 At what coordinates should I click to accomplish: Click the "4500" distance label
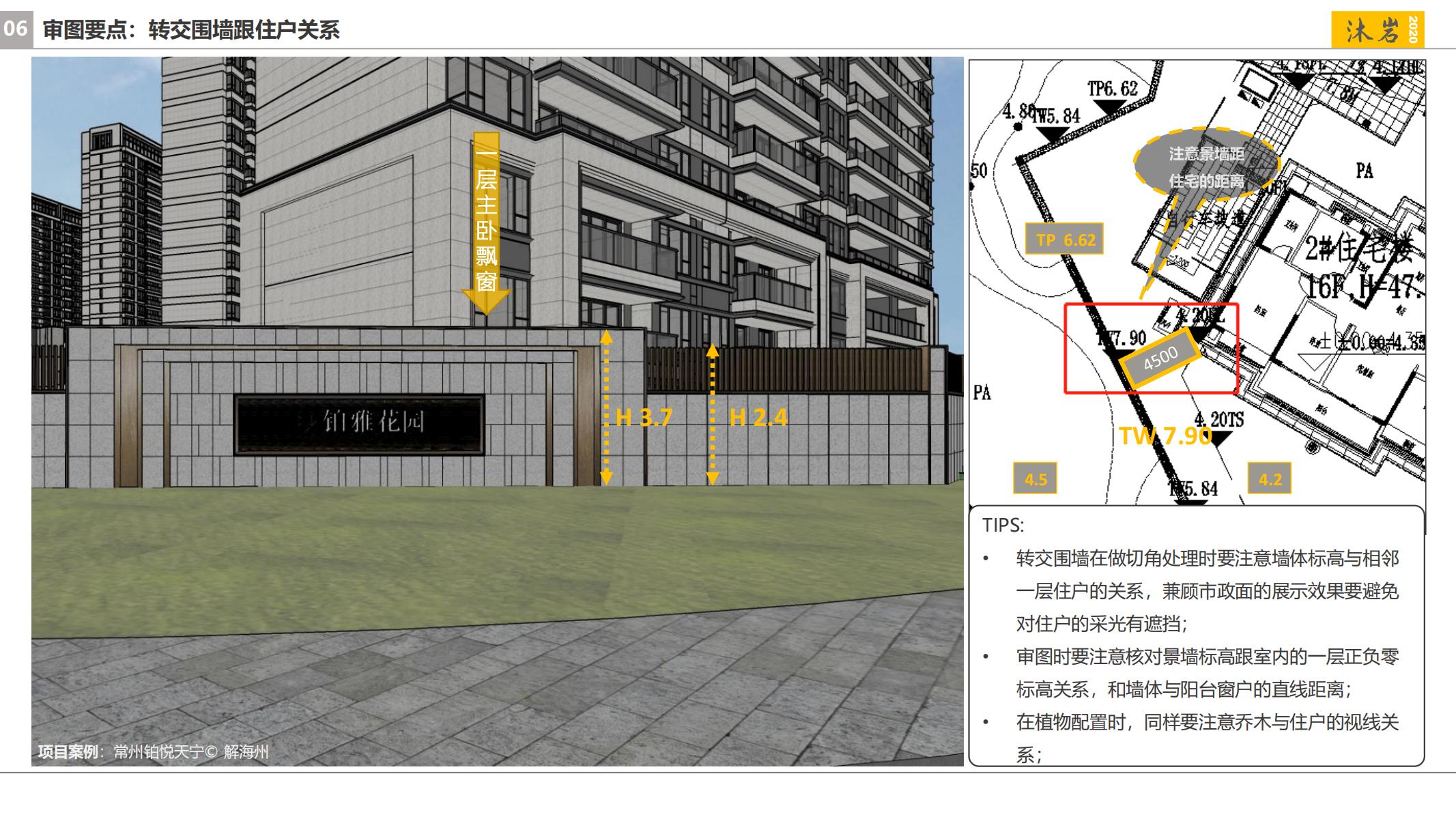[1160, 358]
